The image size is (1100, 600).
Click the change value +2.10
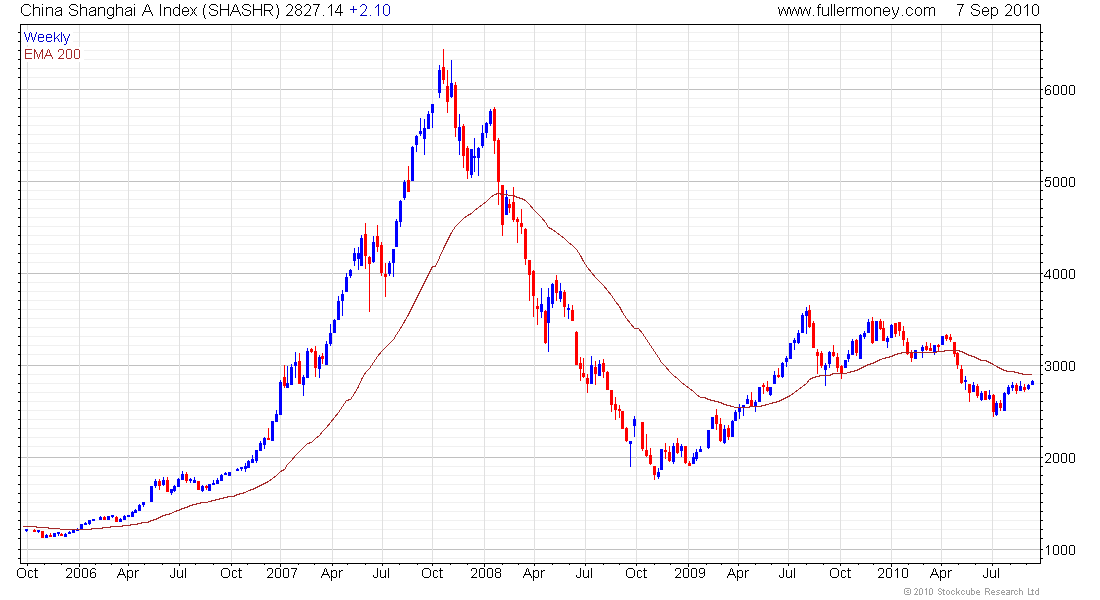click(370, 11)
